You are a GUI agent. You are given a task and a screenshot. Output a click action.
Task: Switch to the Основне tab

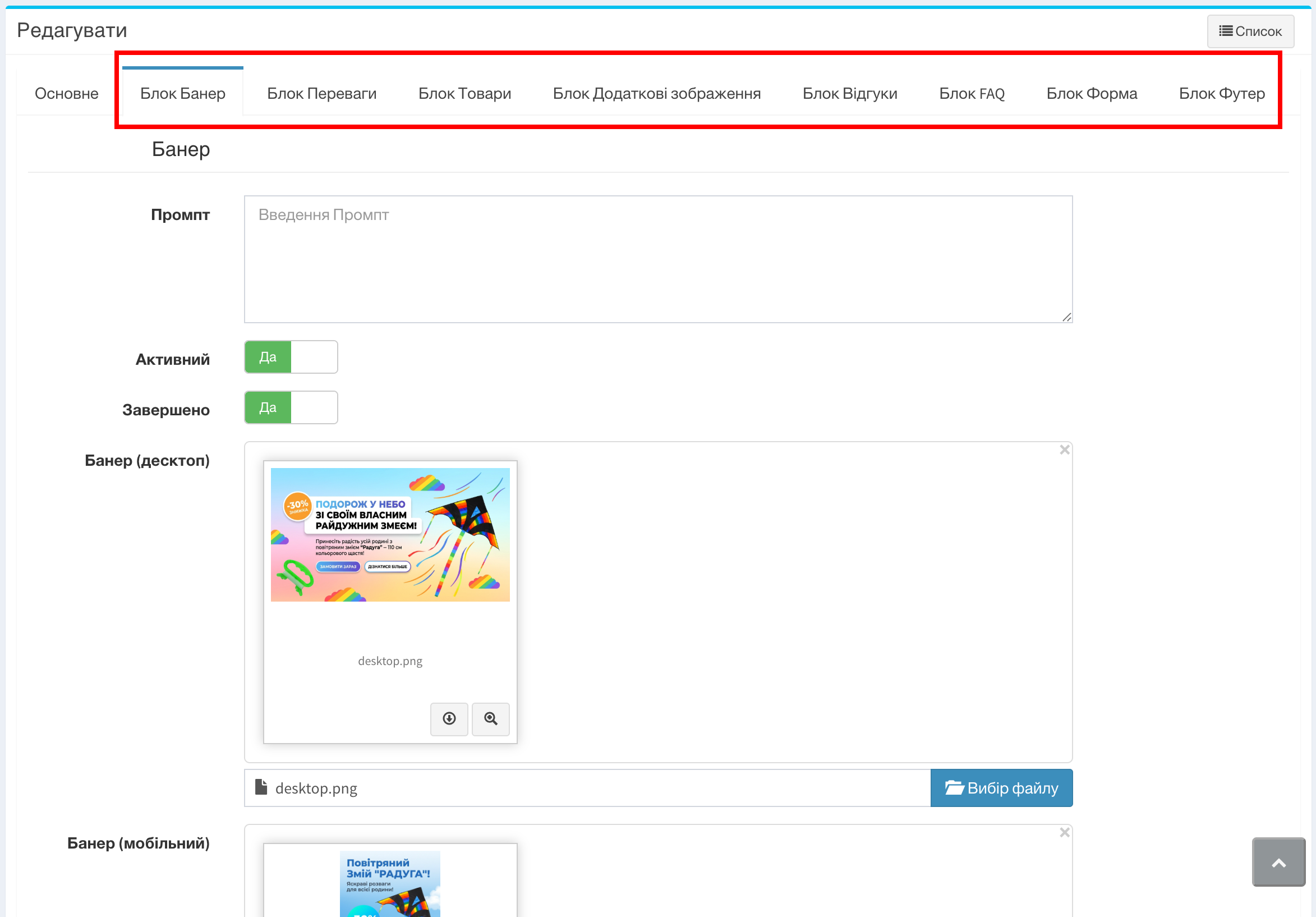click(67, 93)
